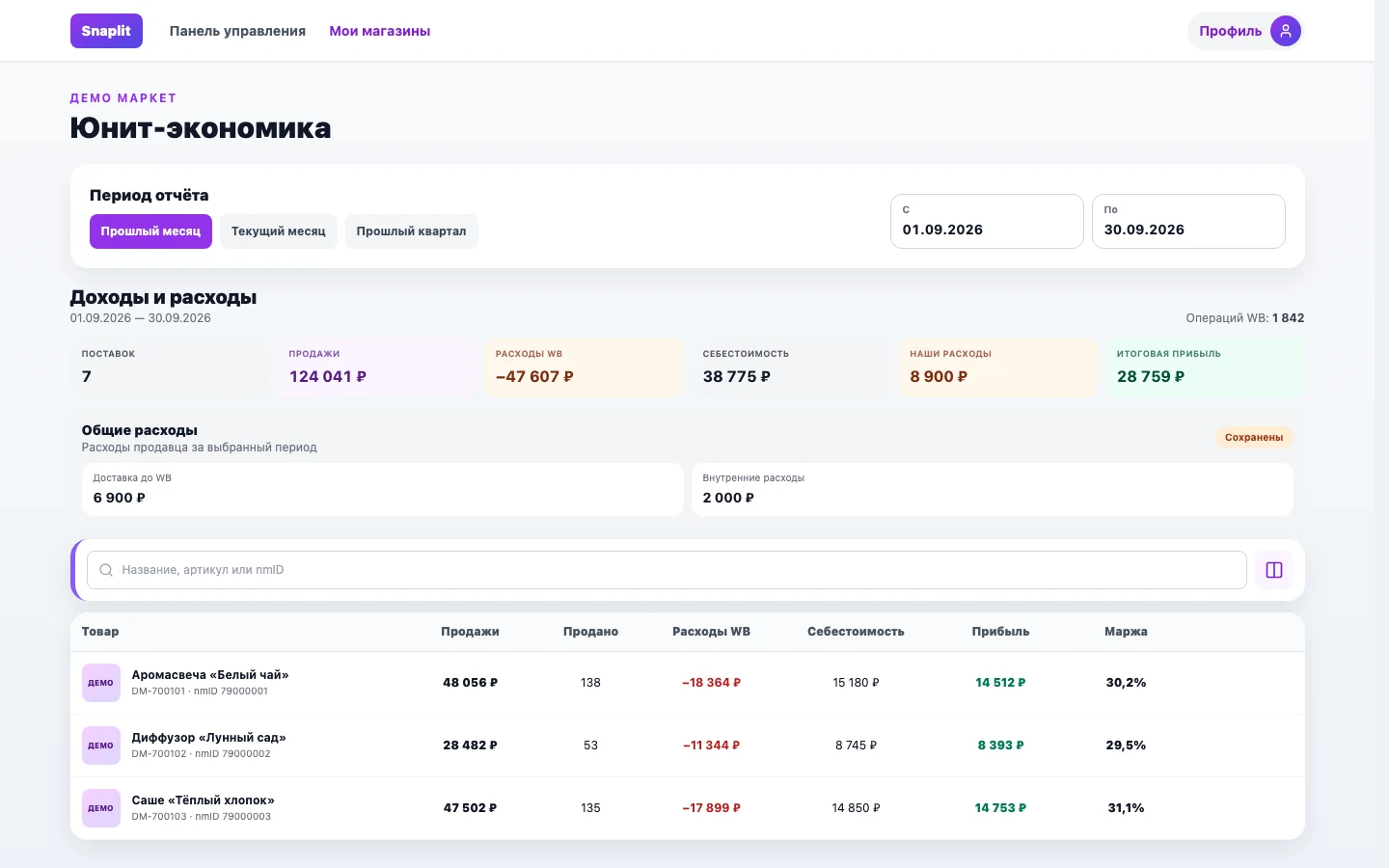This screenshot has width=1389, height=868.
Task: Focus the Название, артикул или nmID search field
Action: point(667,570)
